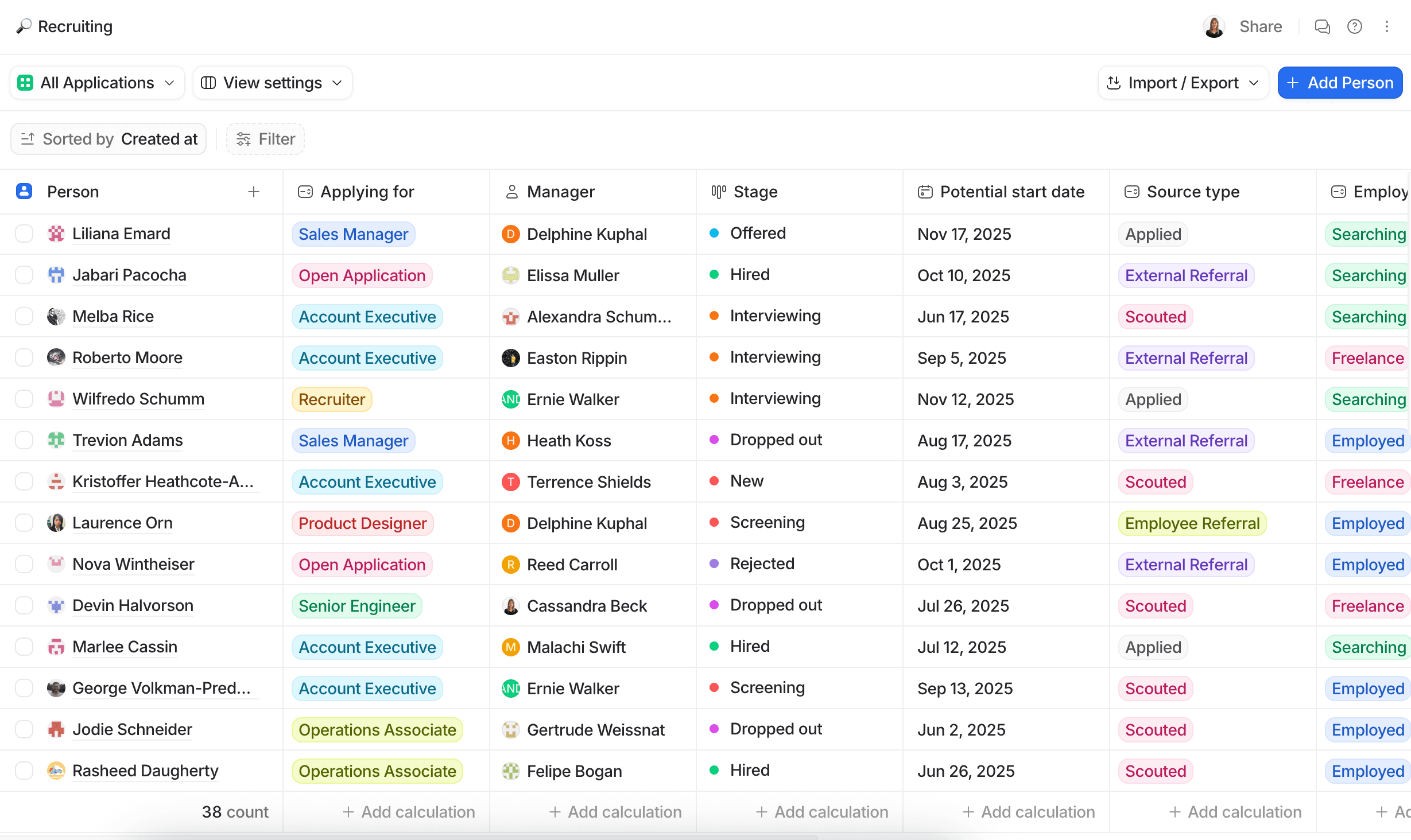
Task: Click the Share button
Action: [1261, 26]
